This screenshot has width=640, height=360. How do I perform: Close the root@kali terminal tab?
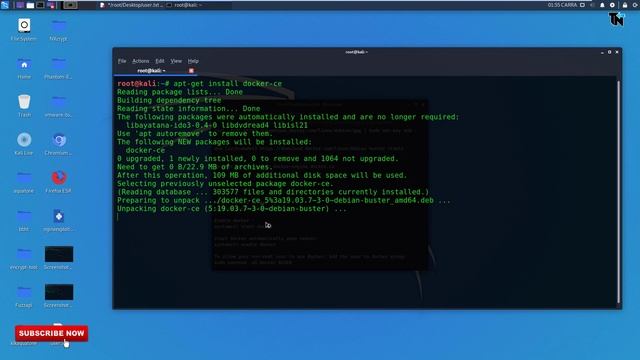pos(191,71)
